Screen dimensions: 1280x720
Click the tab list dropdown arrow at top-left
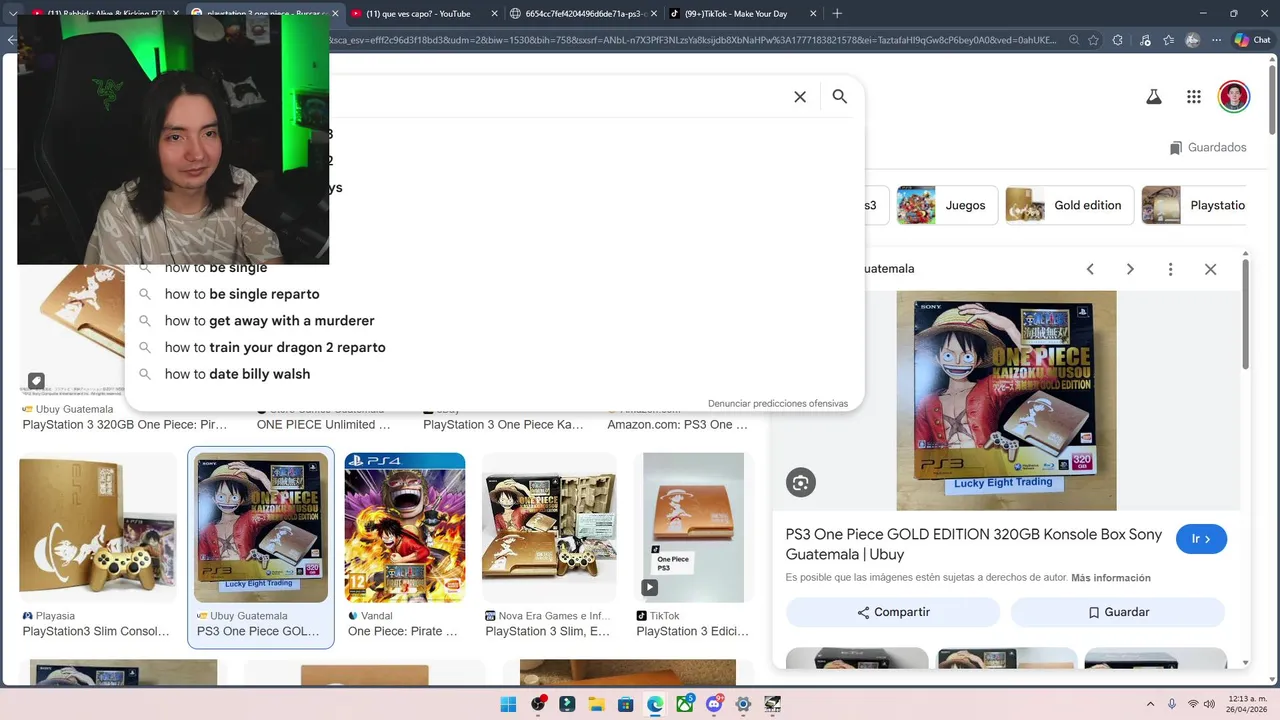point(13,13)
